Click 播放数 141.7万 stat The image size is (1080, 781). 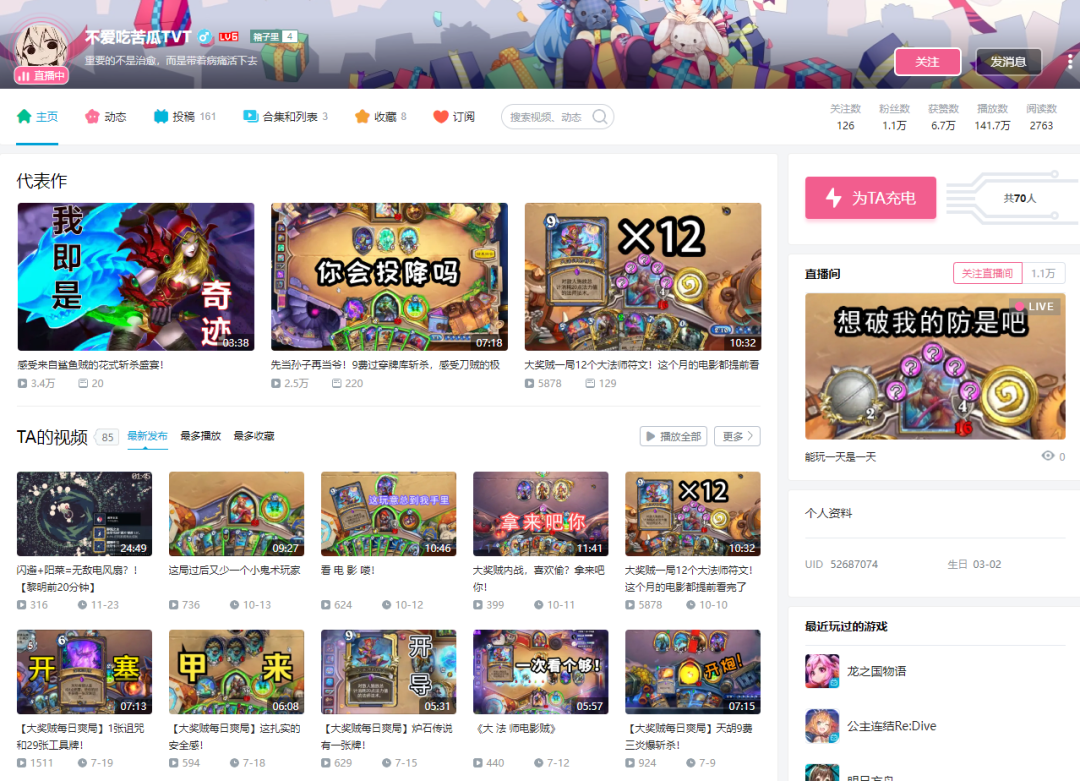(x=992, y=117)
